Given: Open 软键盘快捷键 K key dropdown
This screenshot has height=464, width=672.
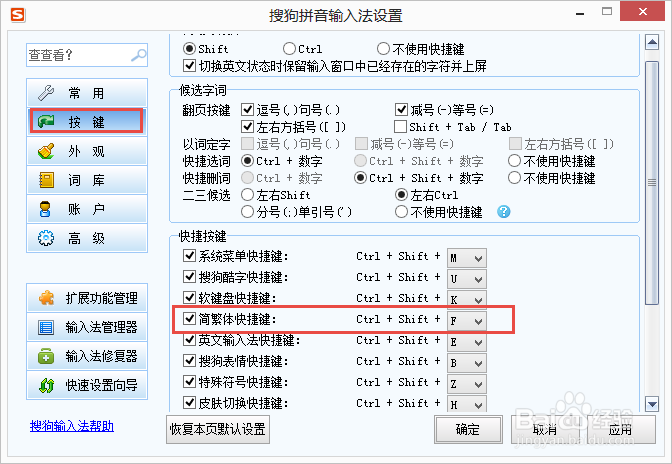Looking at the screenshot, I should [467, 299].
